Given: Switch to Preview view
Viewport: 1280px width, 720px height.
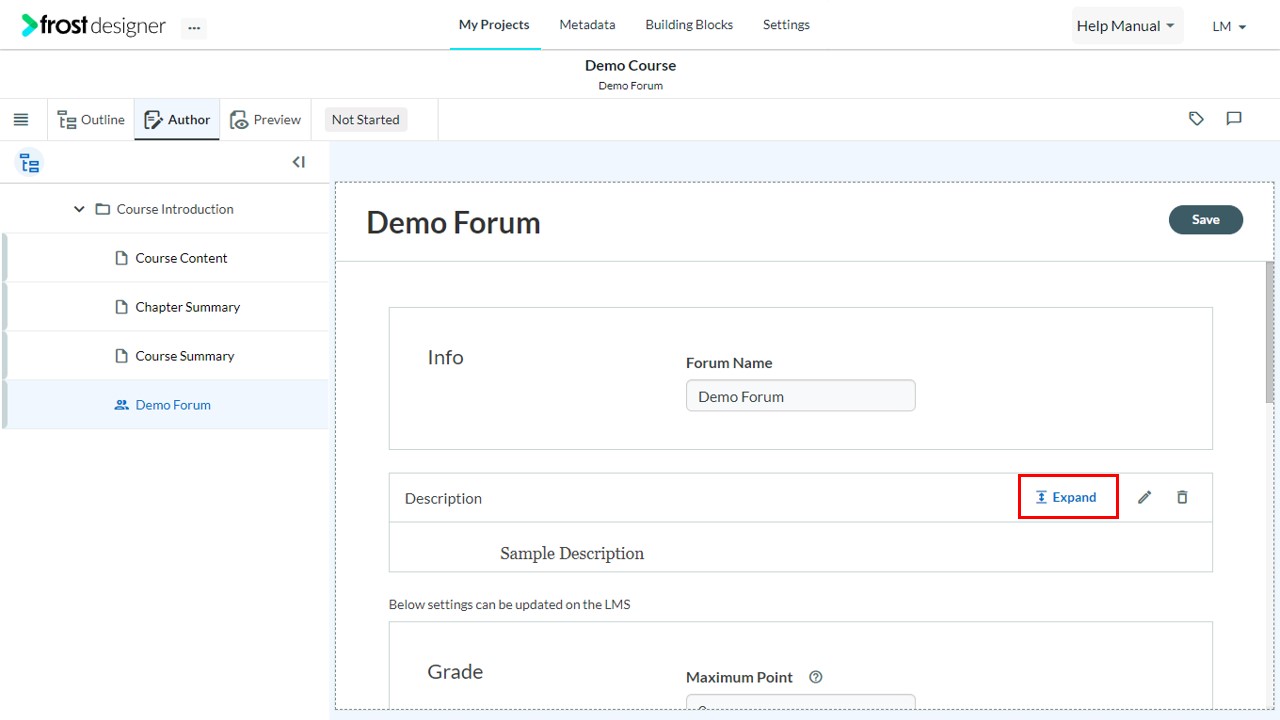Looking at the screenshot, I should click(x=265, y=120).
